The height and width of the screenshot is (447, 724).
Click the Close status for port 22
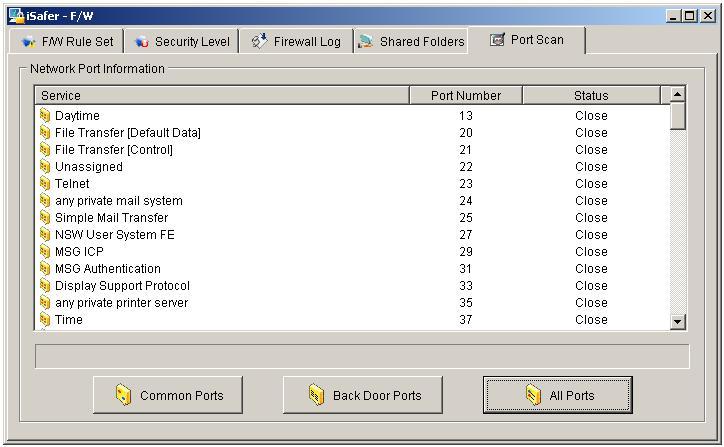[591, 166]
